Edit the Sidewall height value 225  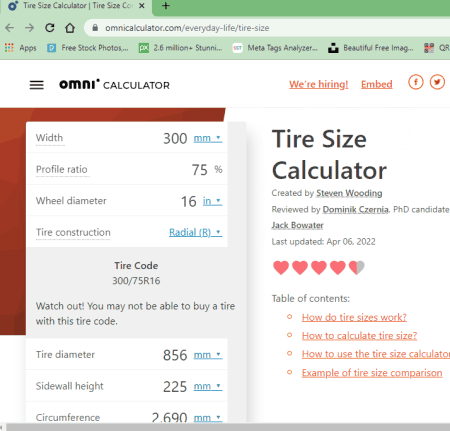(x=175, y=387)
